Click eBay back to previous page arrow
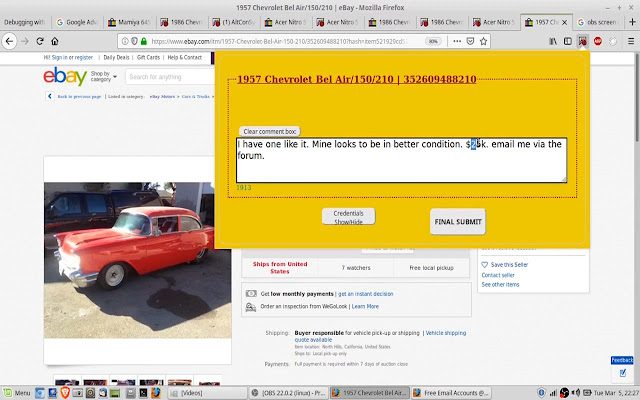Screen dimensions: 640x400 coord(50,96)
